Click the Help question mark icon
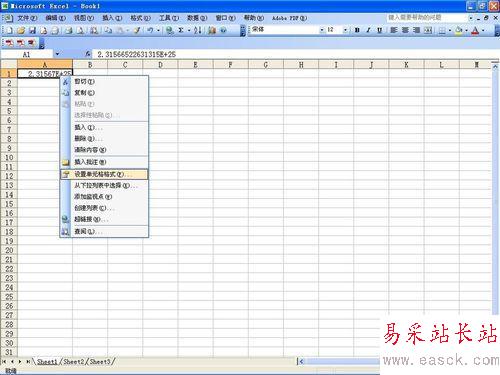Image resolution: width=500 pixels, height=375 pixels. 223,30
